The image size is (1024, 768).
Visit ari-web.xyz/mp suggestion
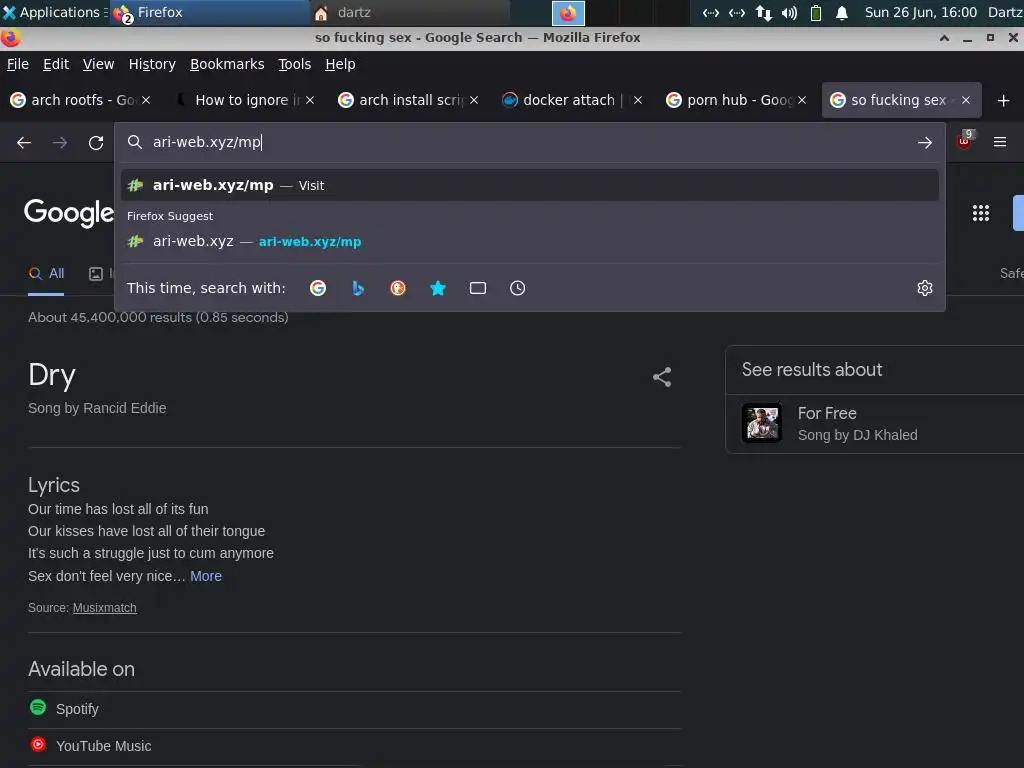tap(530, 185)
